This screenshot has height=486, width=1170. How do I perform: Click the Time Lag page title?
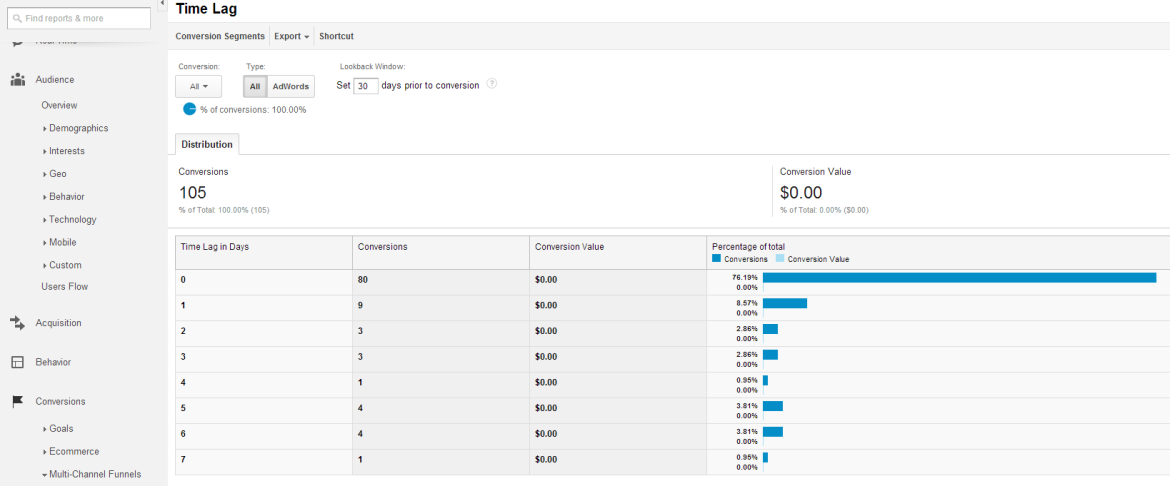coord(207,10)
